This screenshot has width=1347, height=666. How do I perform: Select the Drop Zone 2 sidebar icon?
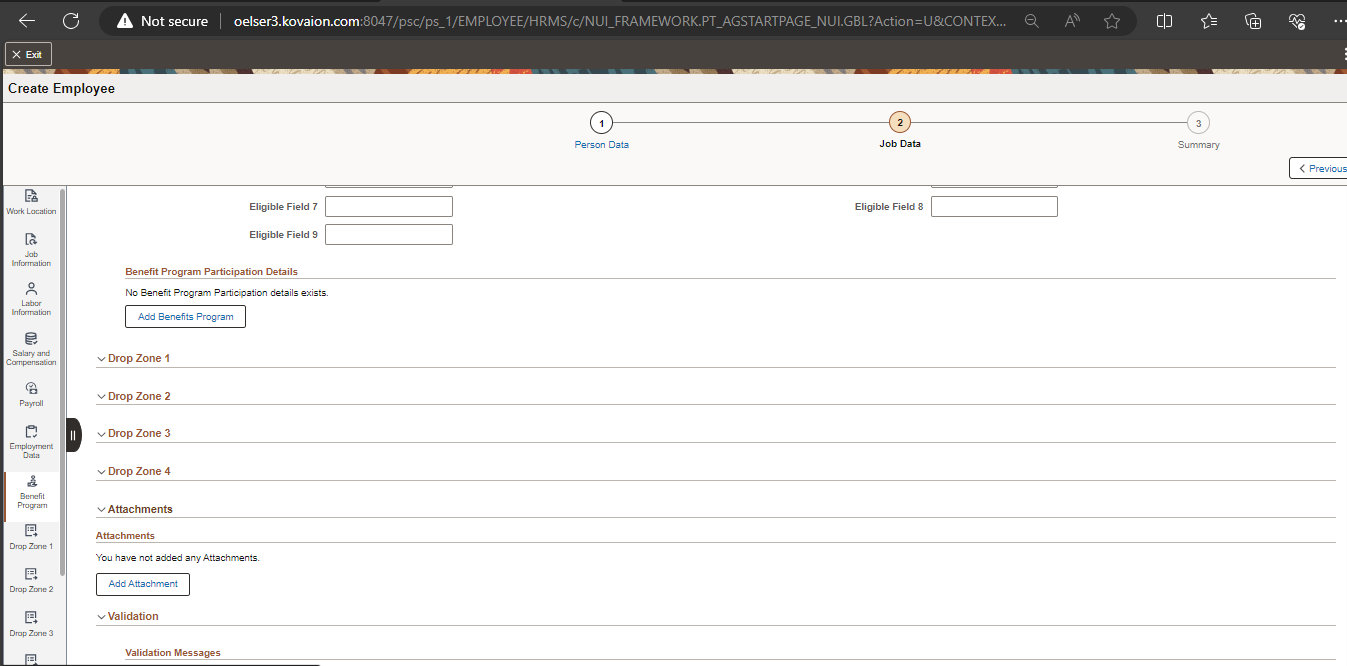[31, 579]
